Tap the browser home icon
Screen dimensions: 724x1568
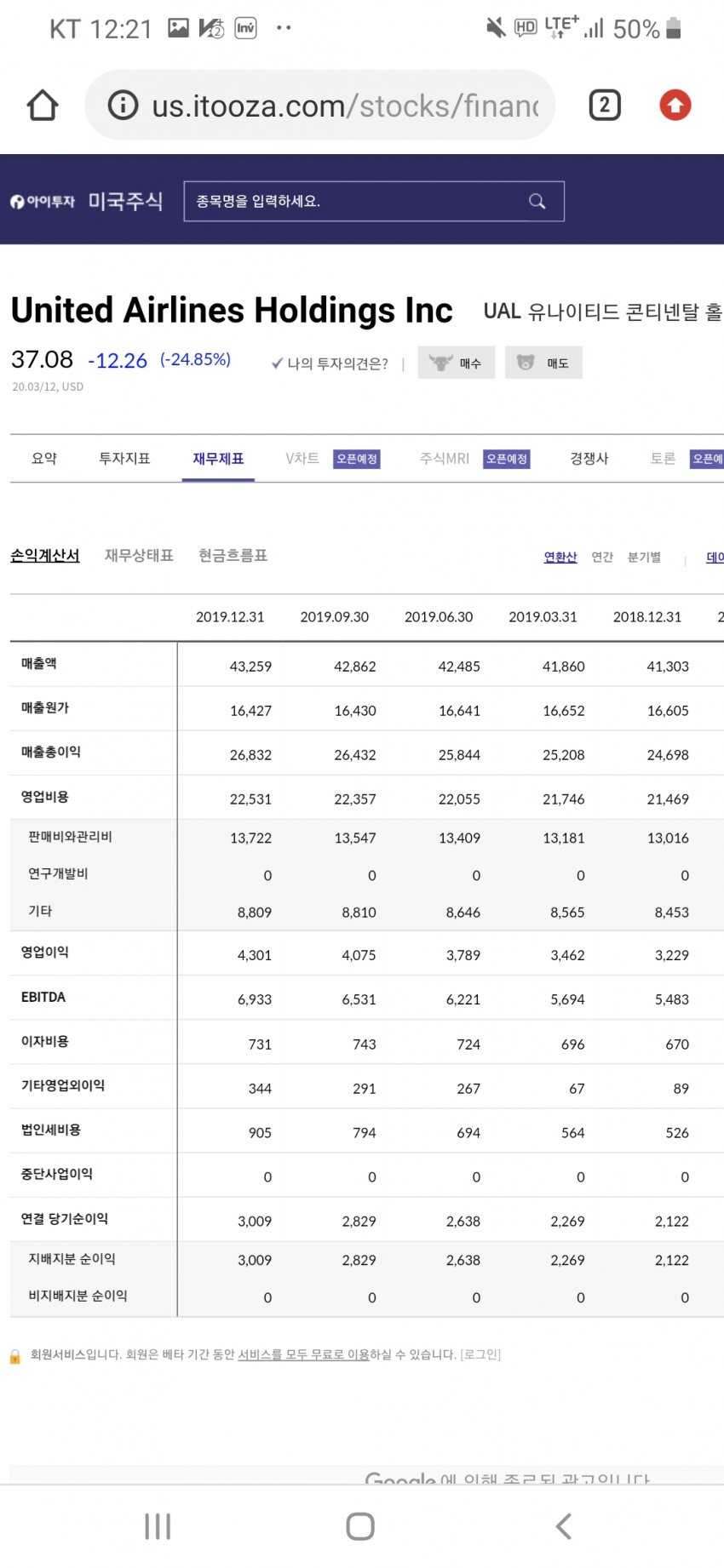tap(43, 106)
